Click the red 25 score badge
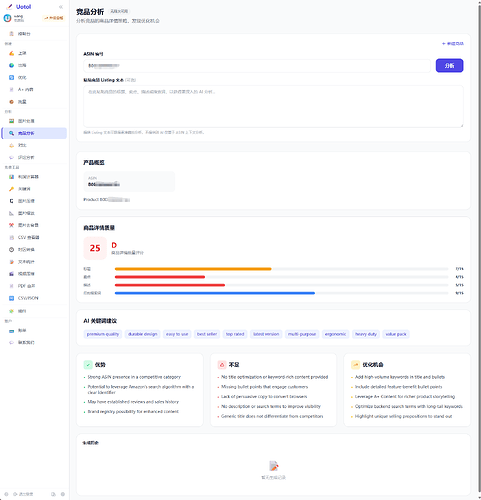 [x=95, y=248]
